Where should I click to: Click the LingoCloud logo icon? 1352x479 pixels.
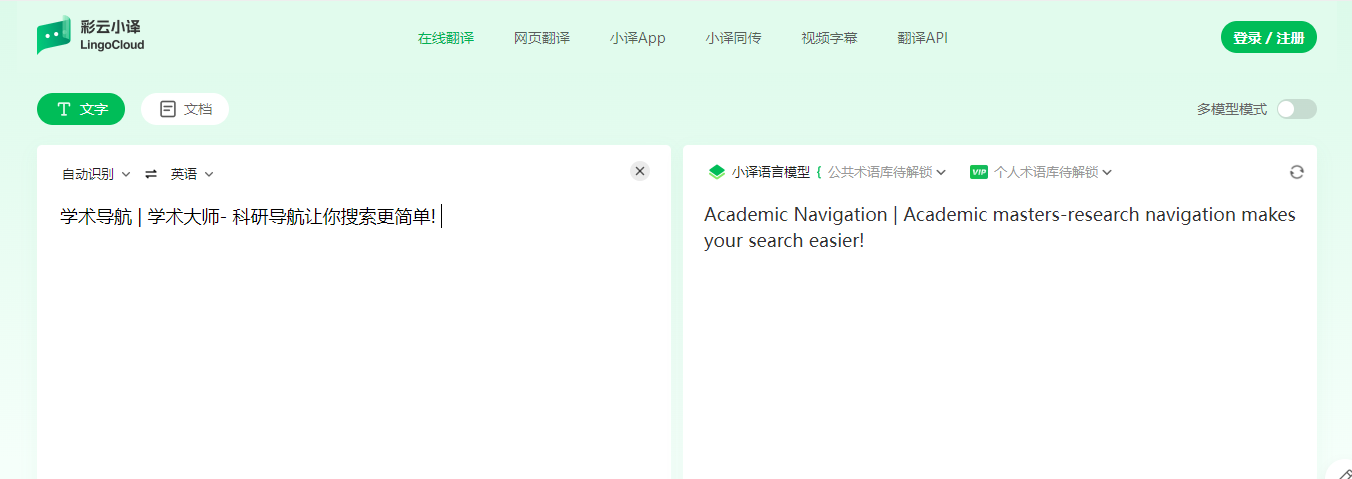point(54,37)
